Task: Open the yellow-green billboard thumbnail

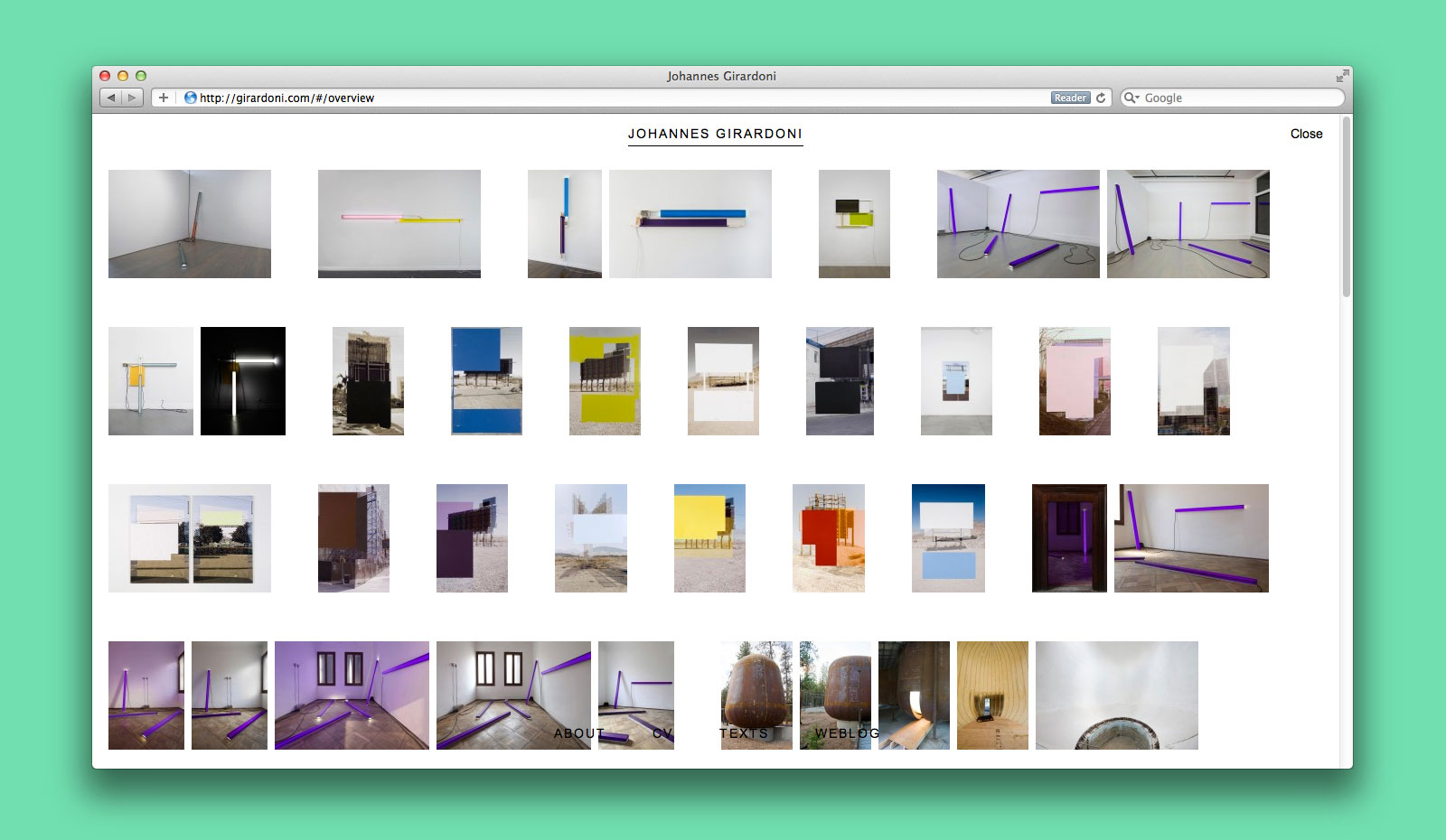Action: tap(605, 381)
